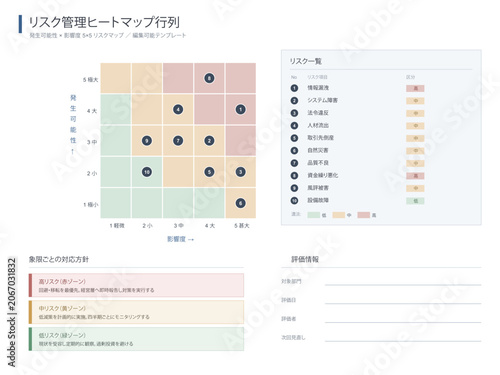Click the vertical 発生可能性 axis title
Image resolution: width=500 pixels, height=375 pixels.
(x=73, y=124)
